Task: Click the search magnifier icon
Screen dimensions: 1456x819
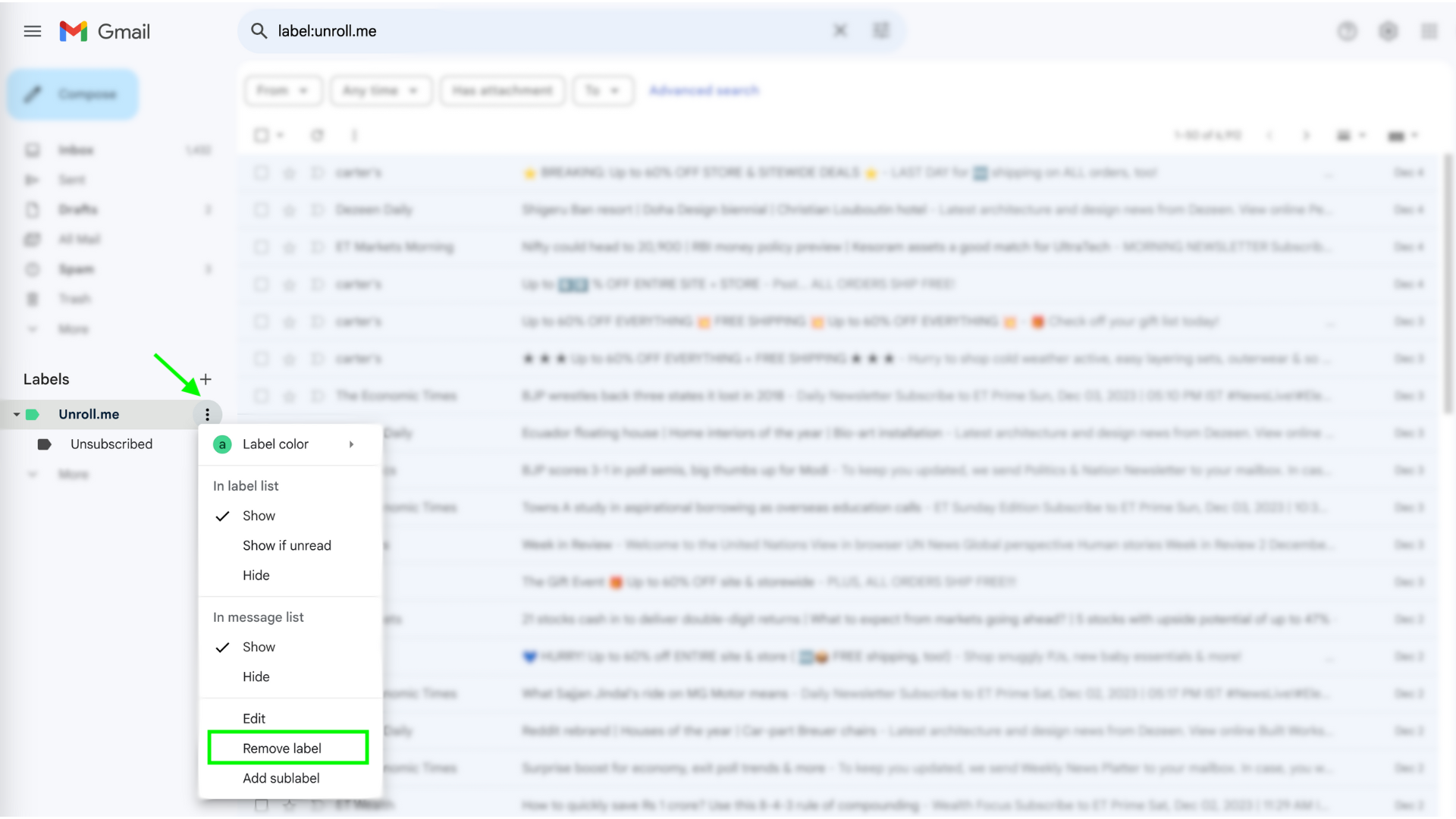Action: coord(259,31)
